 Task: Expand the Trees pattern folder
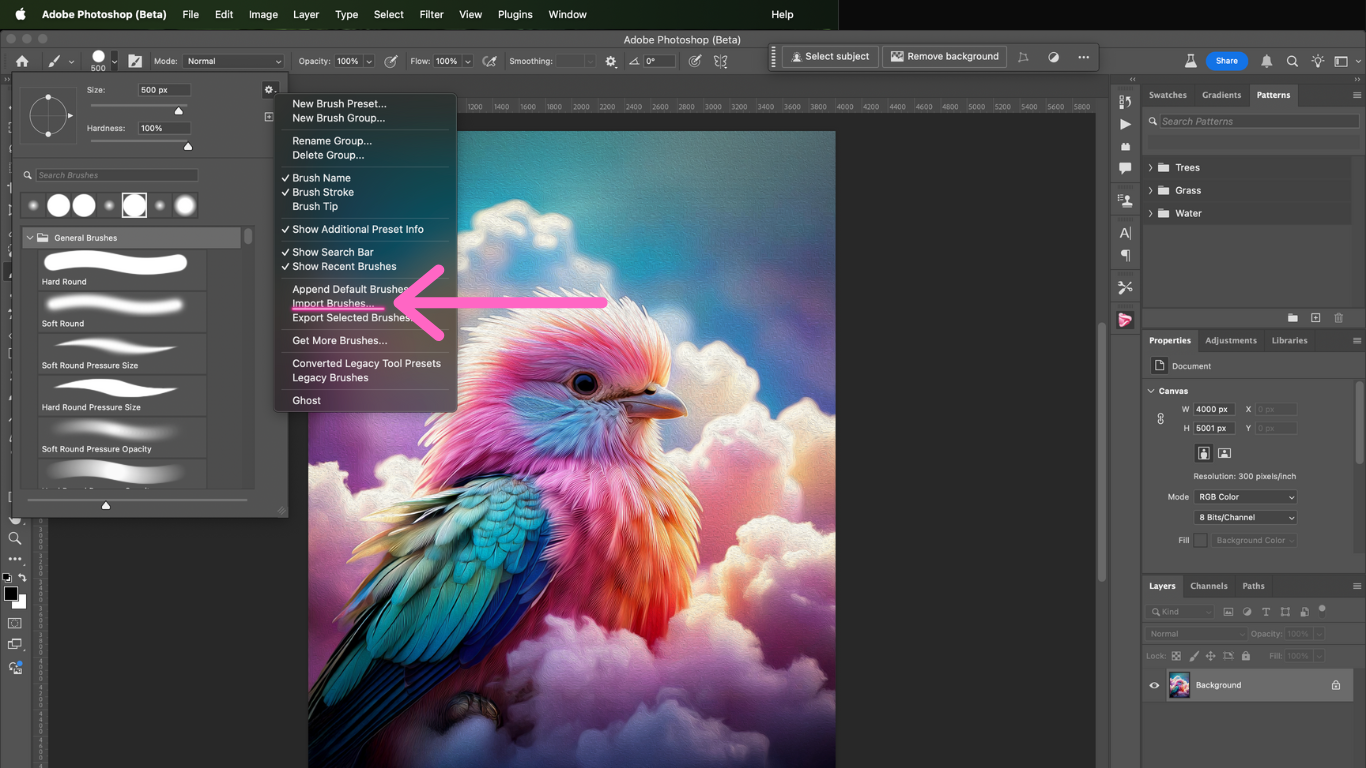click(1150, 168)
